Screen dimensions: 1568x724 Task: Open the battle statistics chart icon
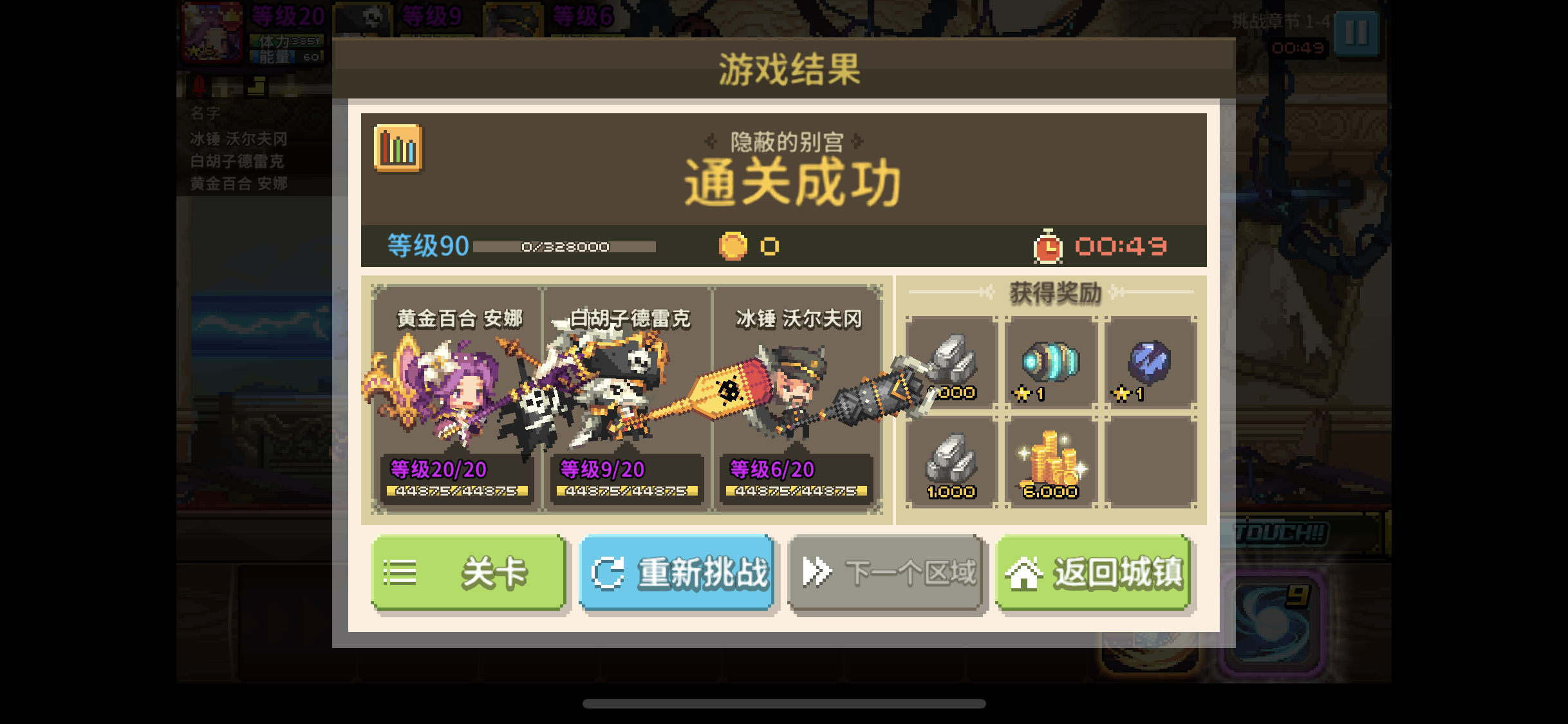398,149
